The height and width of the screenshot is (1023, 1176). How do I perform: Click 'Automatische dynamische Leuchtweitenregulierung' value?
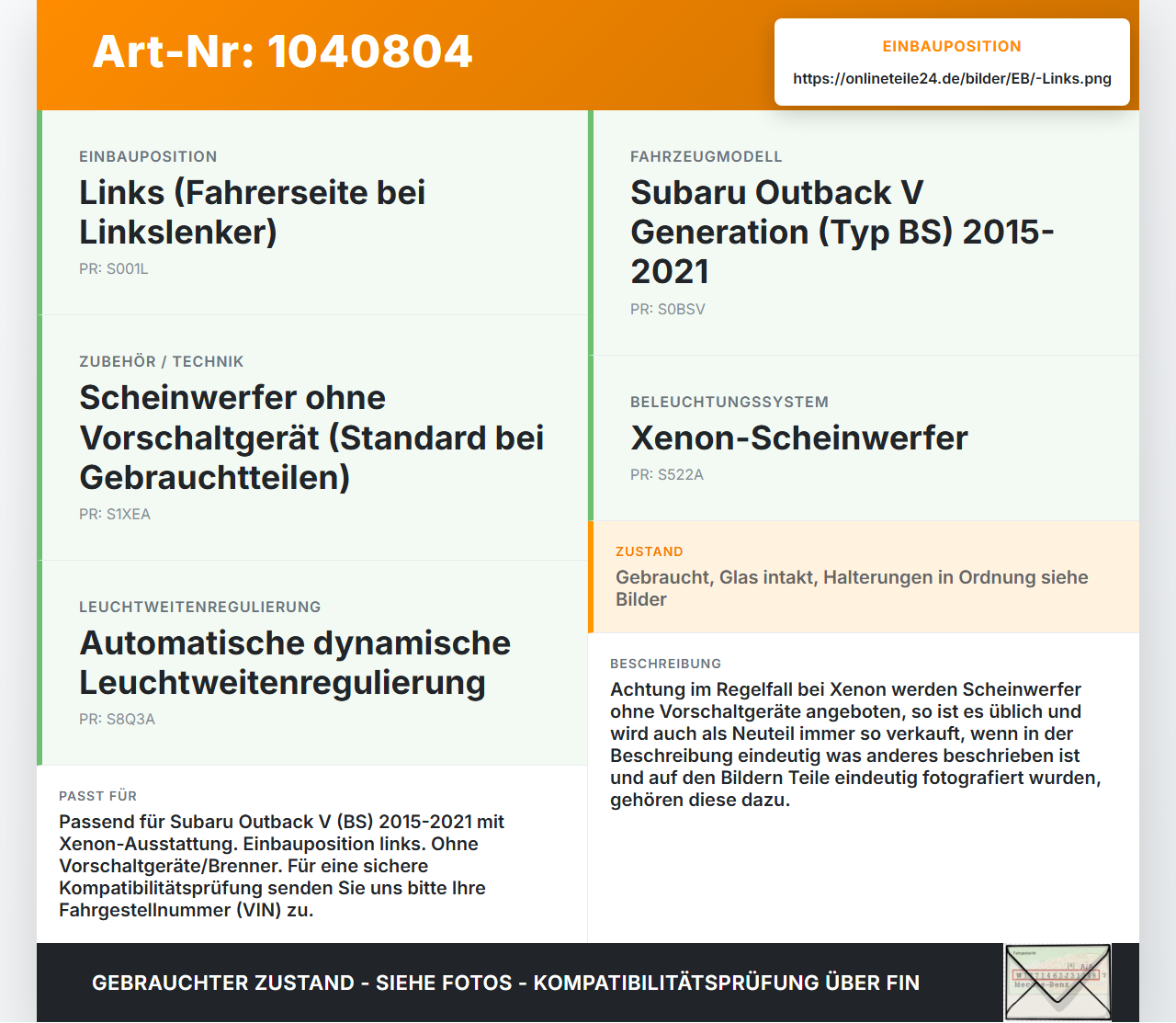click(295, 663)
